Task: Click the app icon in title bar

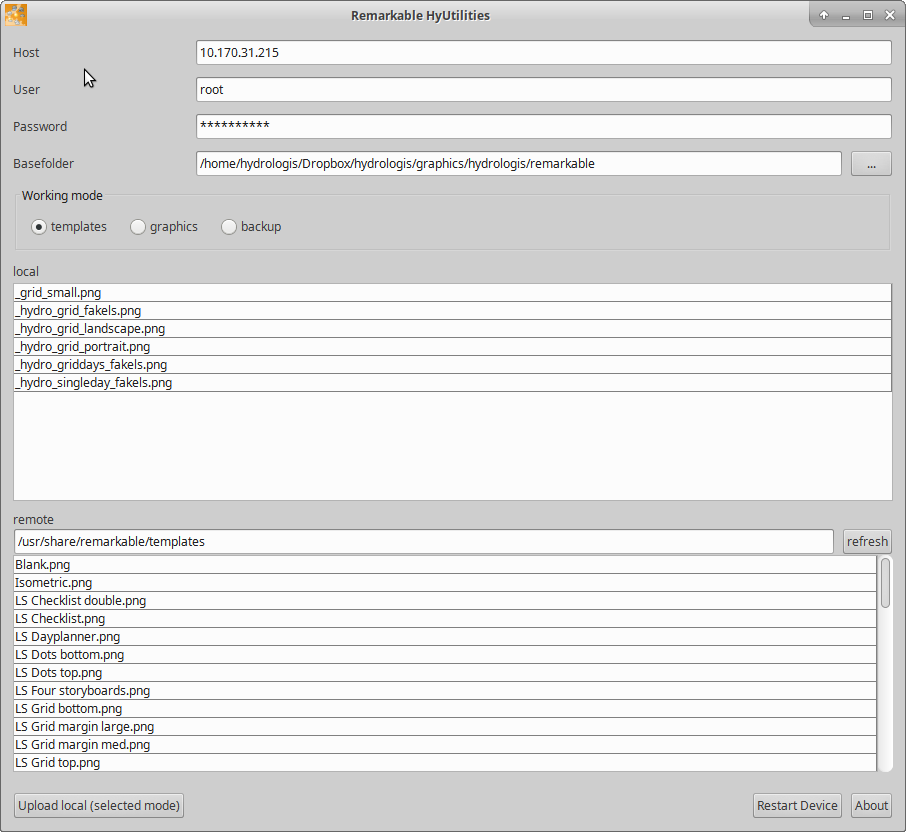Action: (x=16, y=15)
